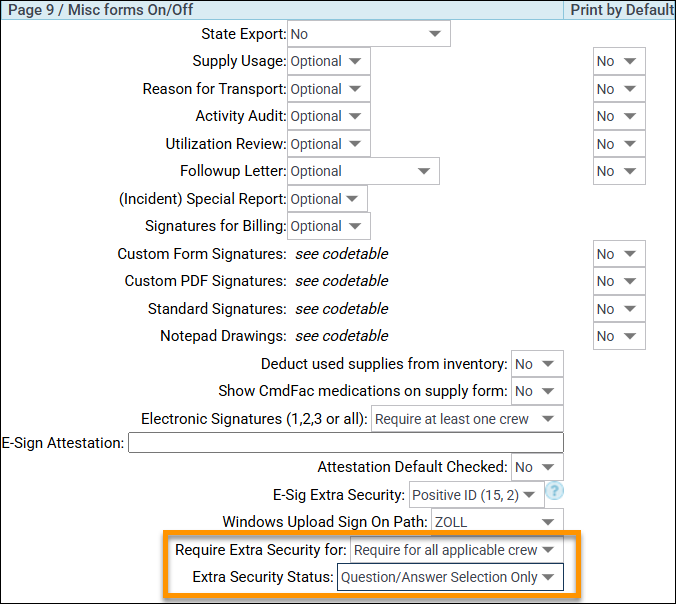This screenshot has width=676, height=604.
Task: Open the Electronic Signatures requirement dropdown
Action: click(x=466, y=419)
